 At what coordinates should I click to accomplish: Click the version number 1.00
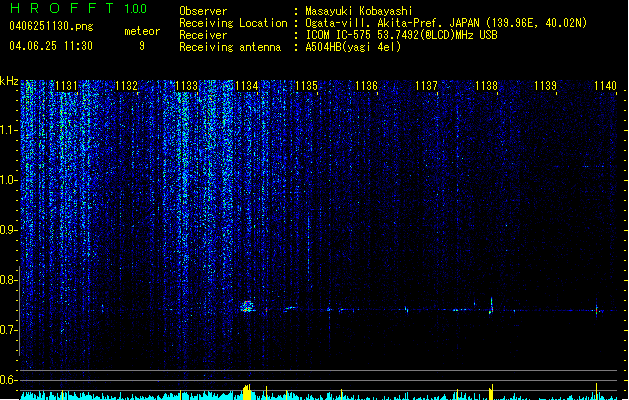click(136, 9)
